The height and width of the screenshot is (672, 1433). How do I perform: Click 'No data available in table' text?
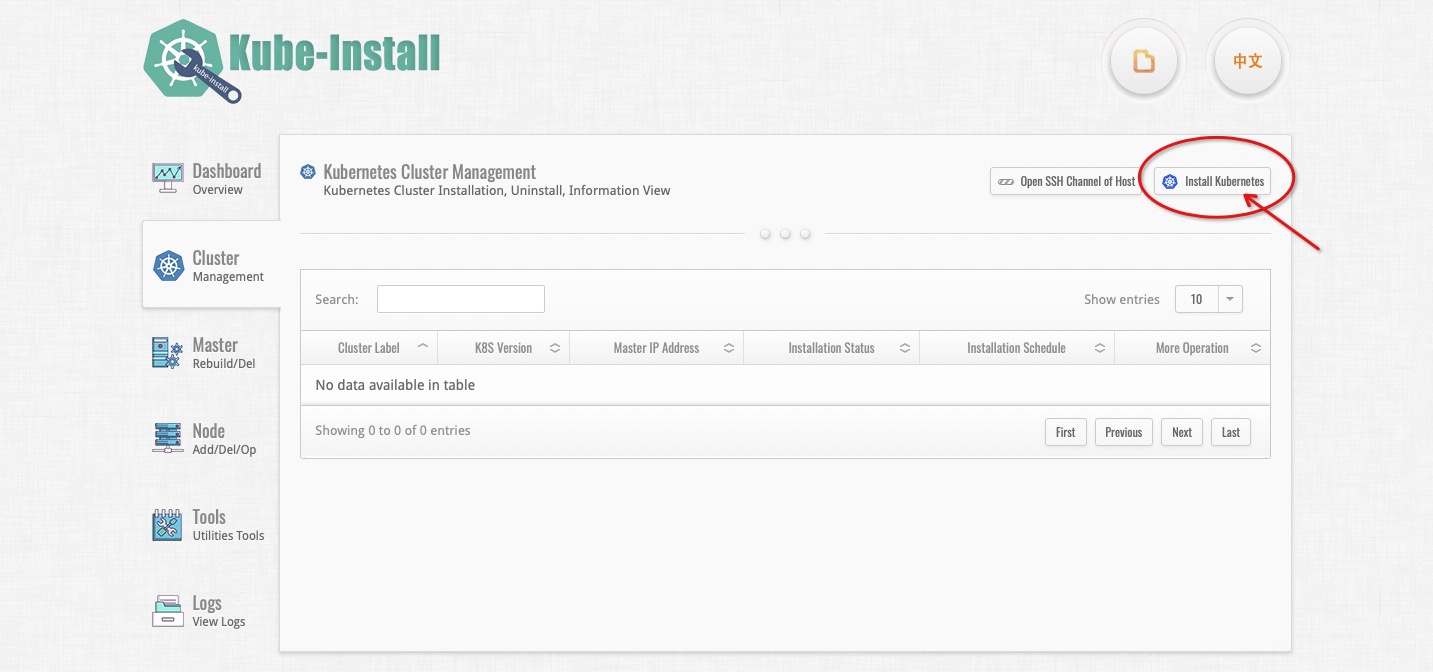coord(395,385)
